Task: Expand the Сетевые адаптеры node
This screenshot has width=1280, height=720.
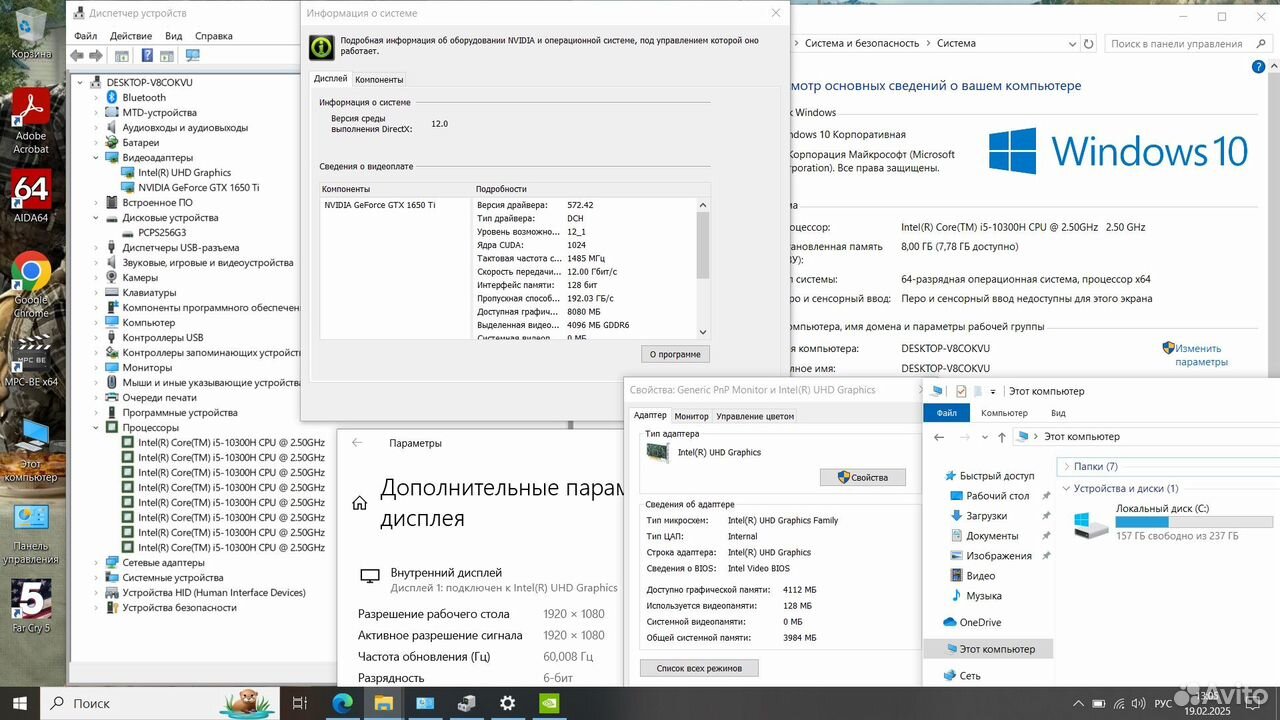Action: pyautogui.click(x=97, y=562)
